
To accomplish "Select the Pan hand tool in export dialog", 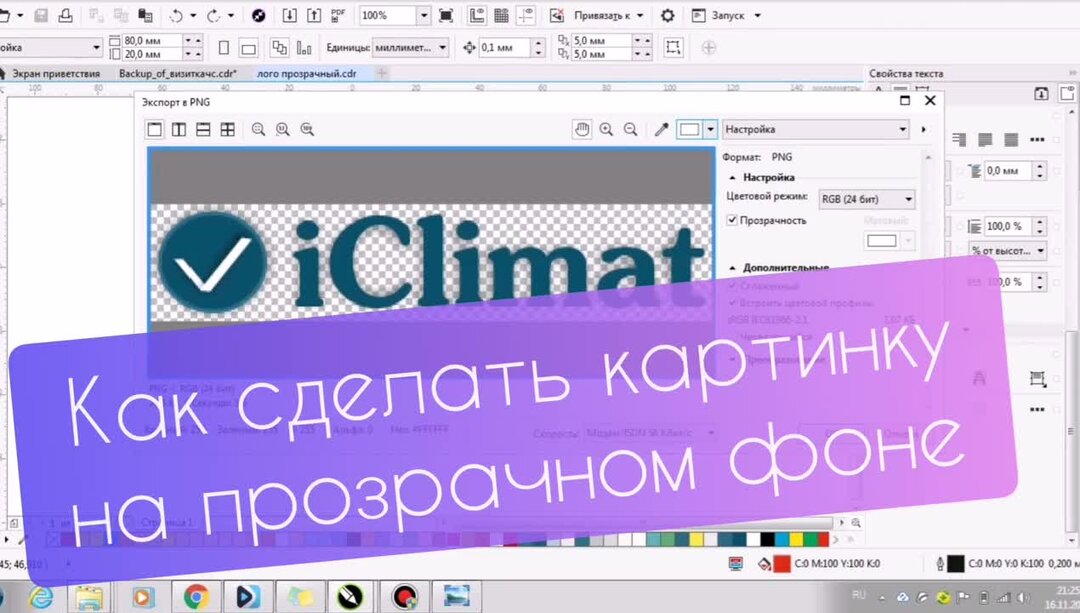I will [582, 129].
